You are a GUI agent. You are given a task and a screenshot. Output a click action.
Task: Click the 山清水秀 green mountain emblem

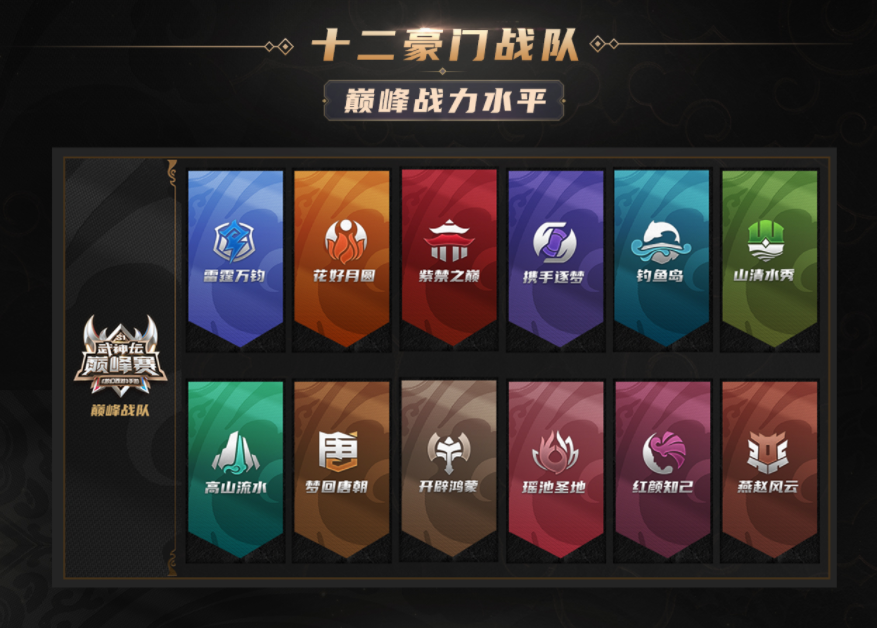[x=766, y=240]
